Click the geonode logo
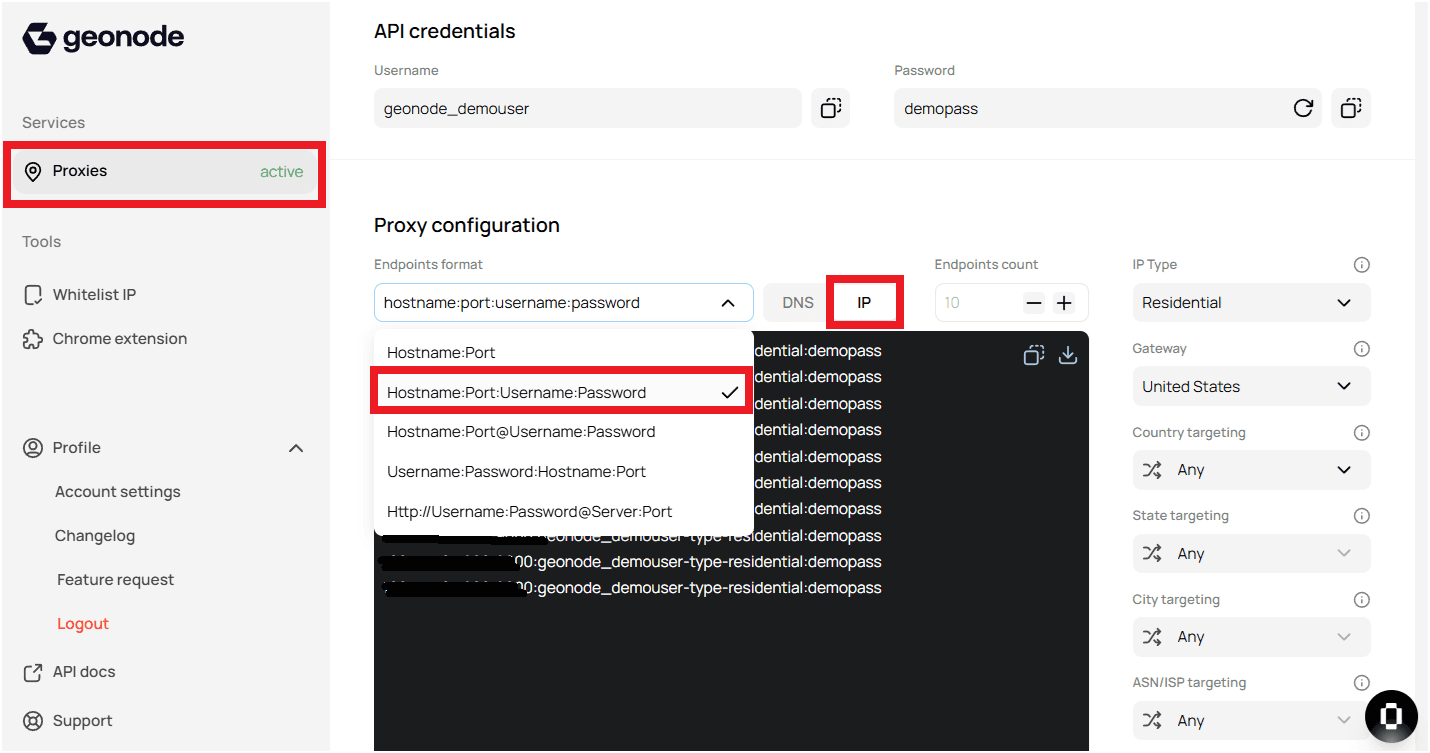Screen dimensions: 1430x753 point(102,37)
